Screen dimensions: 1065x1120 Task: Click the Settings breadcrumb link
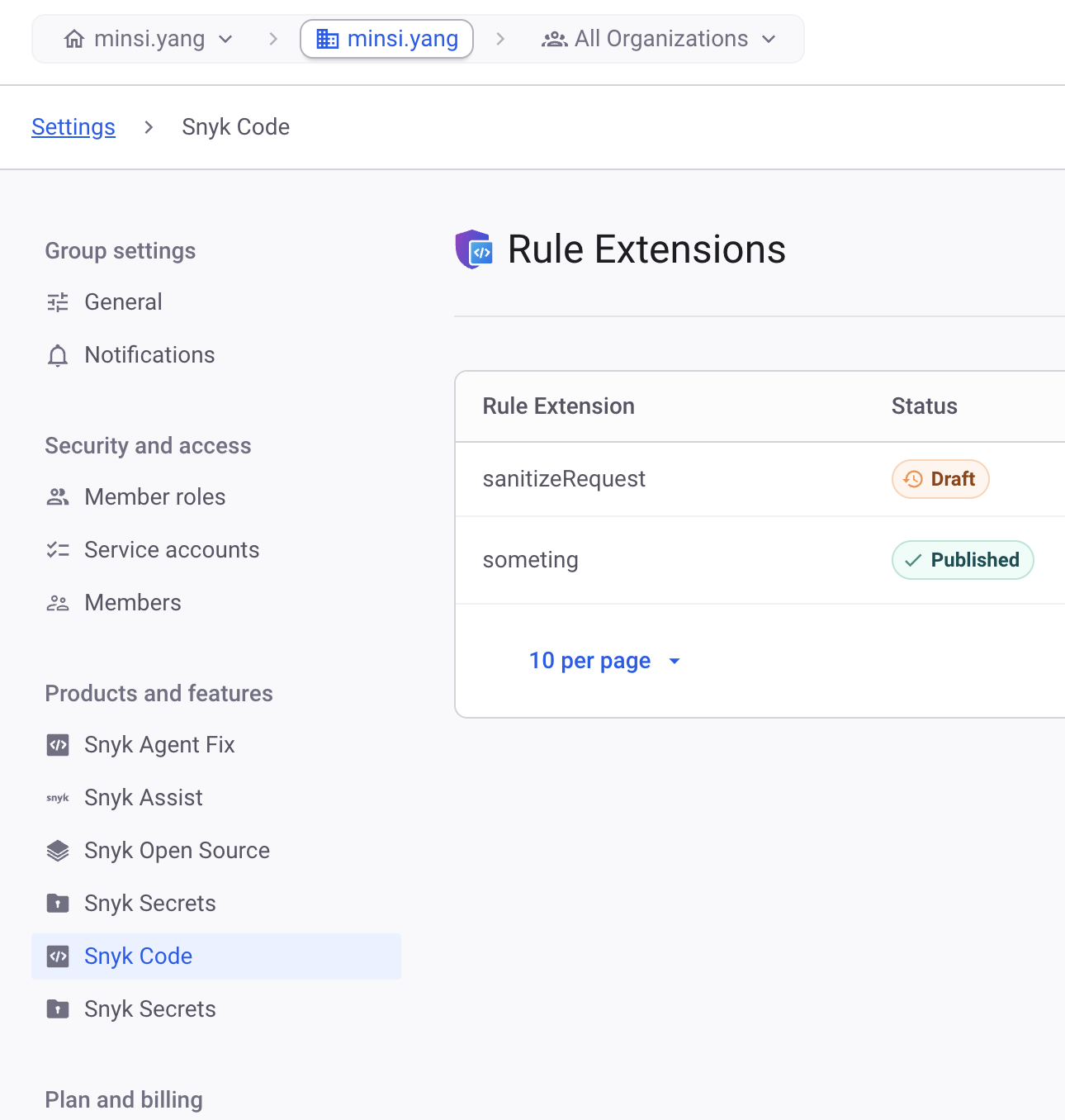tap(73, 127)
